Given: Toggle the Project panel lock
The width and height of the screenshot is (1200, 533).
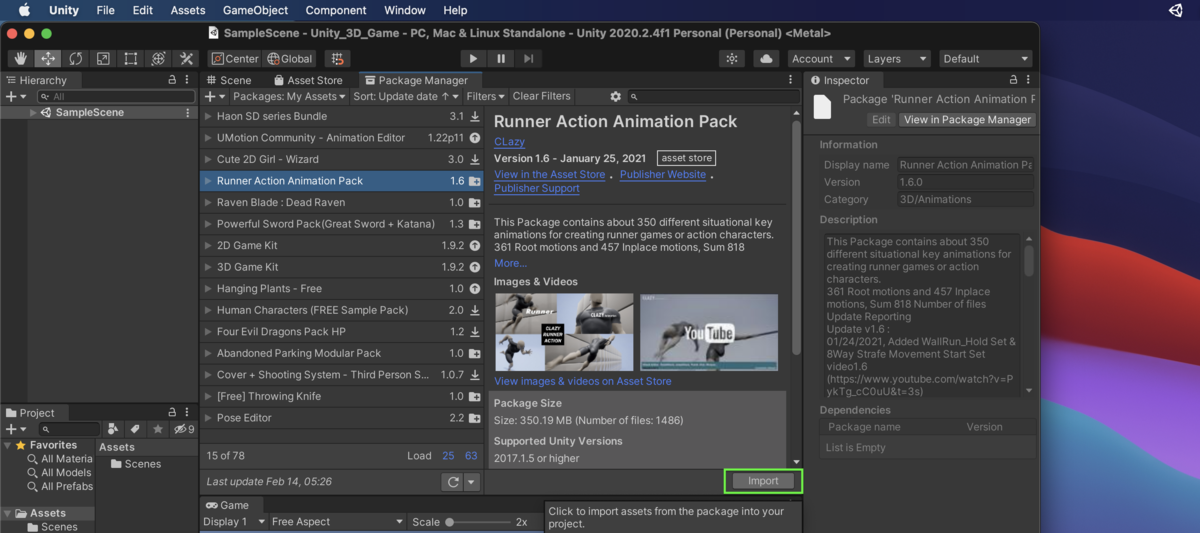Looking at the screenshot, I should coord(172,412).
